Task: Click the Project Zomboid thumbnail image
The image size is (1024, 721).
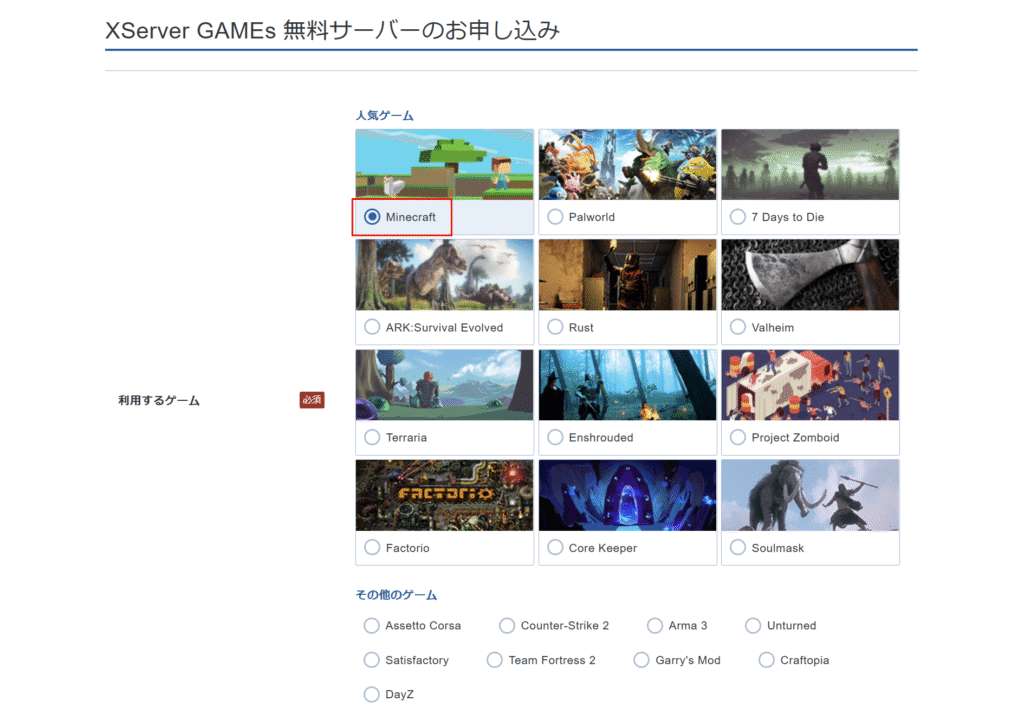Action: (810, 385)
